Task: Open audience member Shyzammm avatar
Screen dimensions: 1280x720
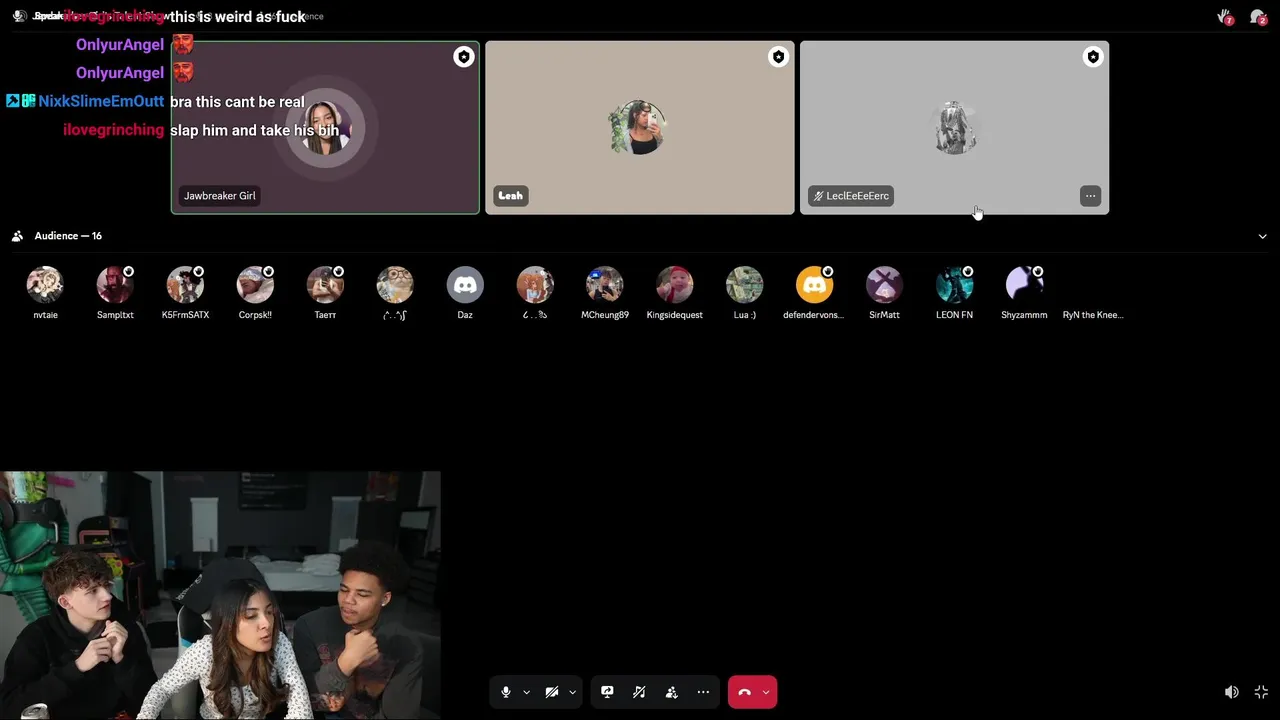Action: coord(1024,285)
